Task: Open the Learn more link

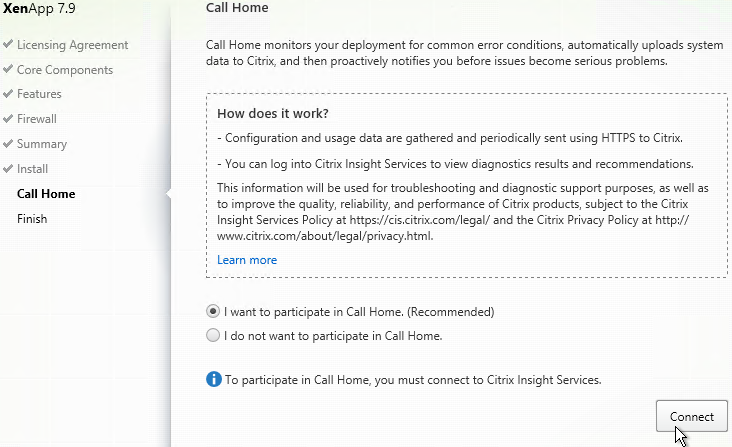Action: click(247, 260)
